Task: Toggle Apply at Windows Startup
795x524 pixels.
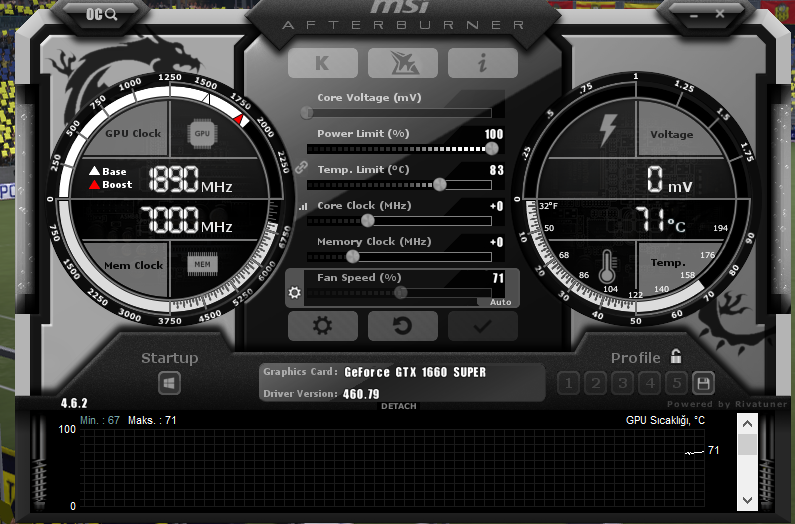Action: click(169, 383)
